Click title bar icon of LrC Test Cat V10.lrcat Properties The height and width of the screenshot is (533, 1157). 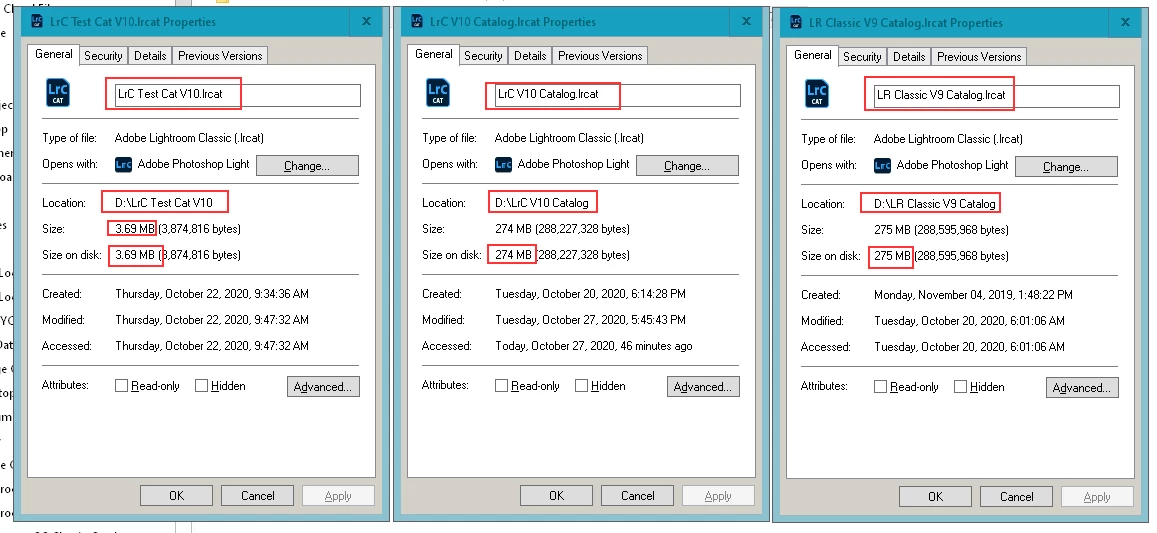pos(37,21)
